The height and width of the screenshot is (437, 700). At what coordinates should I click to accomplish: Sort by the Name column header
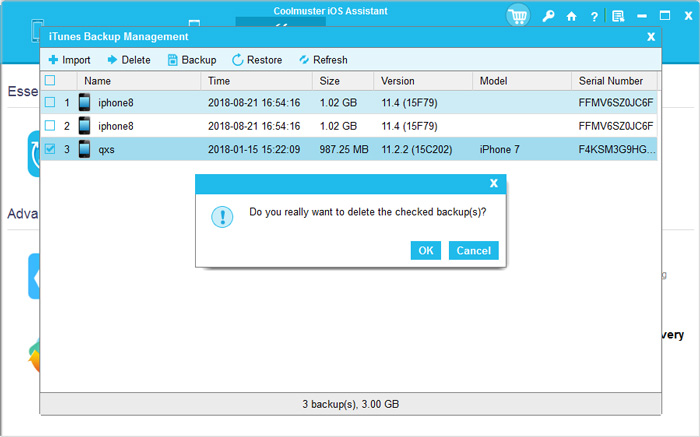click(x=139, y=81)
